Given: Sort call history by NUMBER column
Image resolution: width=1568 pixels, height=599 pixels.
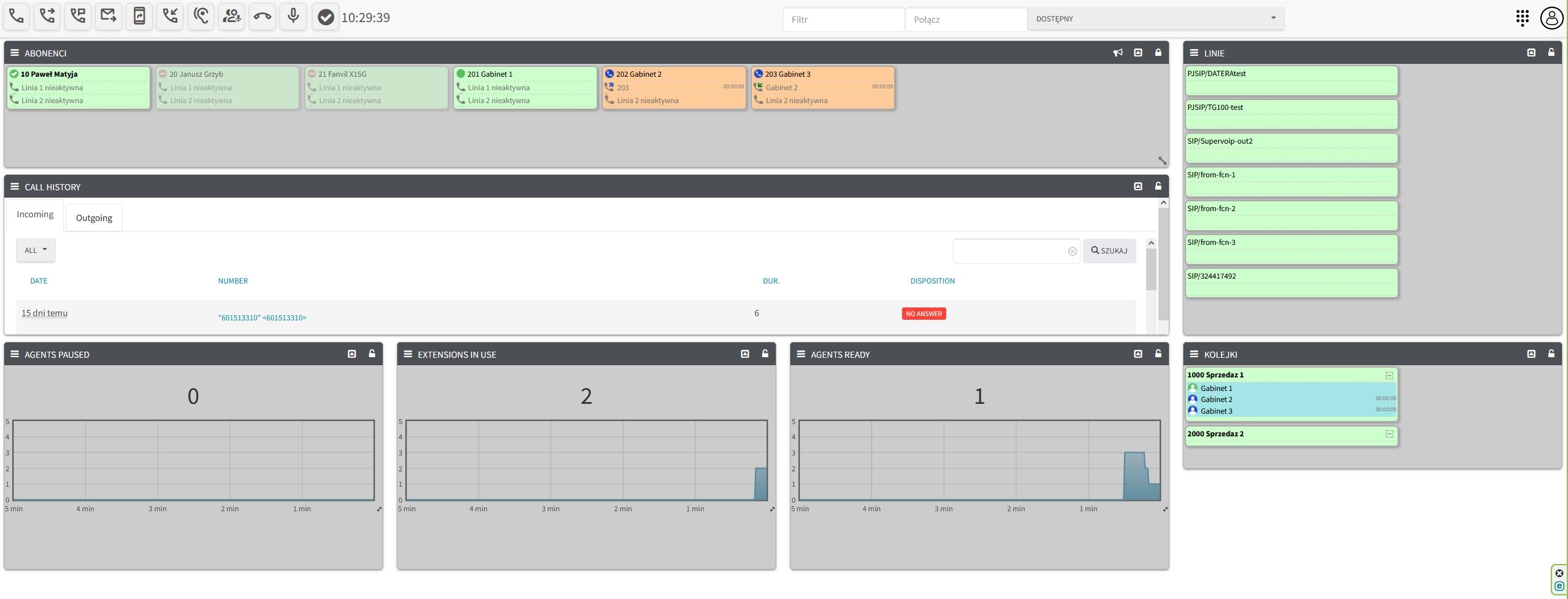Looking at the screenshot, I should pos(233,281).
